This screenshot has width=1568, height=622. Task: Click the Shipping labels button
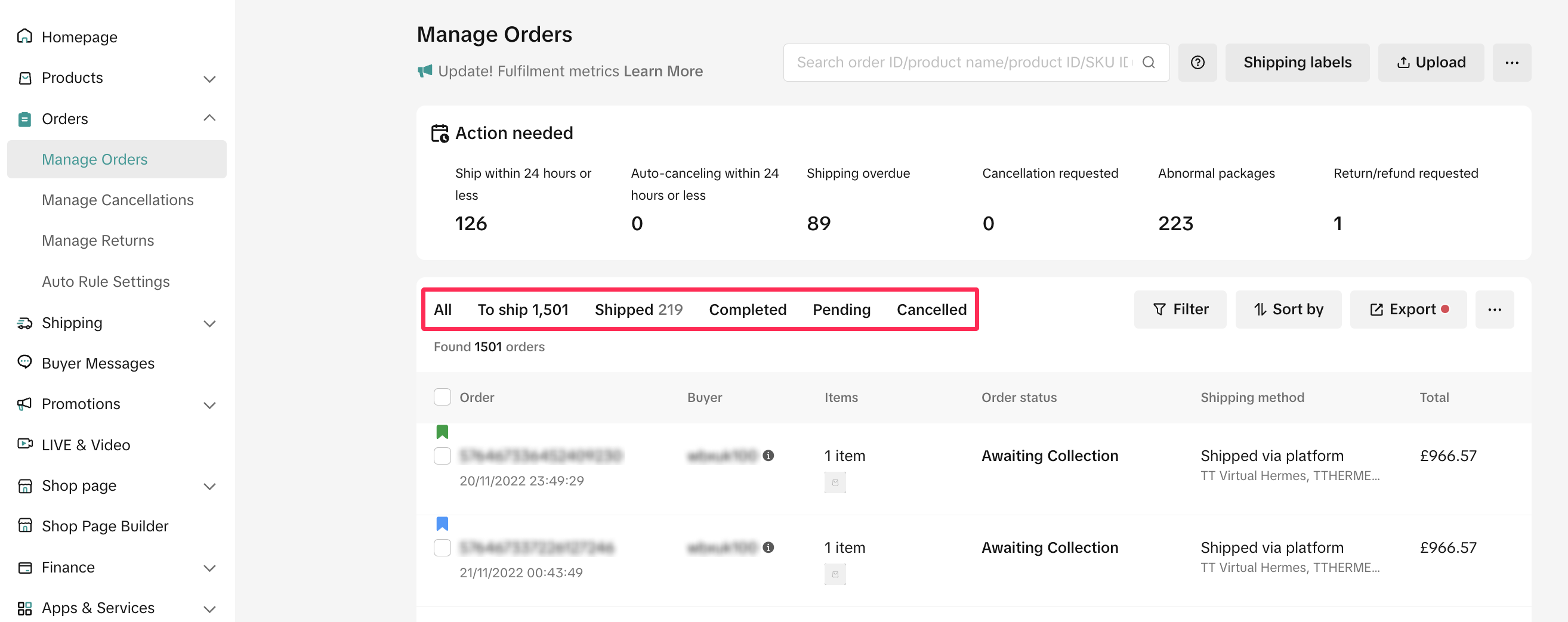(x=1297, y=63)
